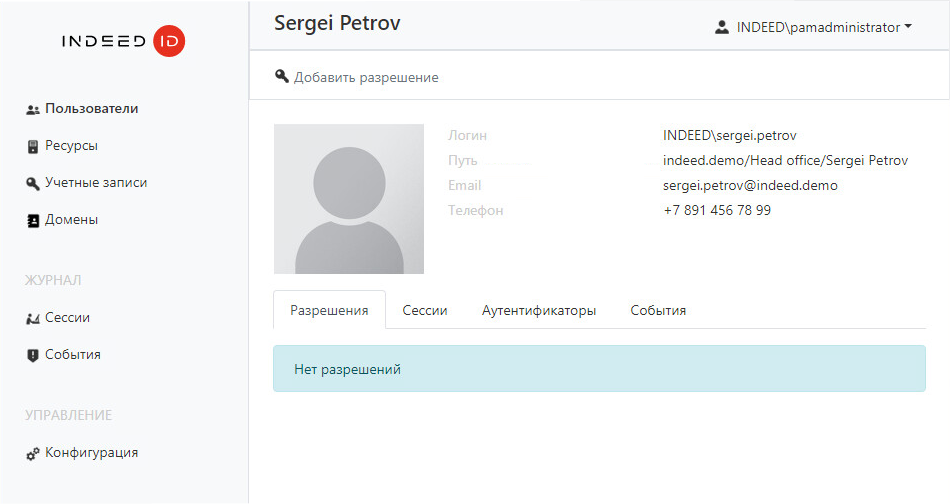Switch to the Разрешения tab
The width and height of the screenshot is (950, 504).
[x=329, y=311]
